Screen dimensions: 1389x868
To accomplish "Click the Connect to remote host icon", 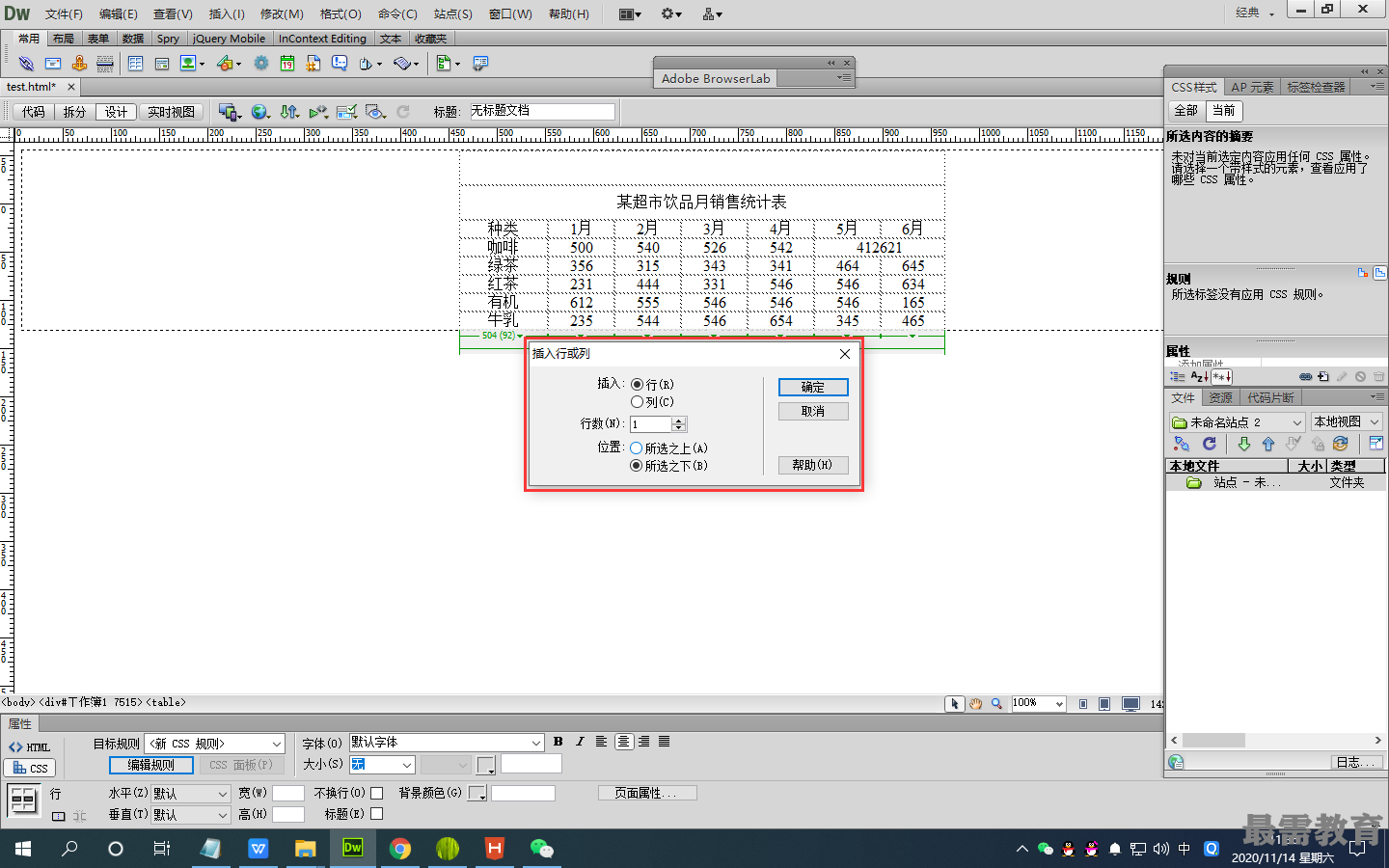I will (x=1182, y=444).
